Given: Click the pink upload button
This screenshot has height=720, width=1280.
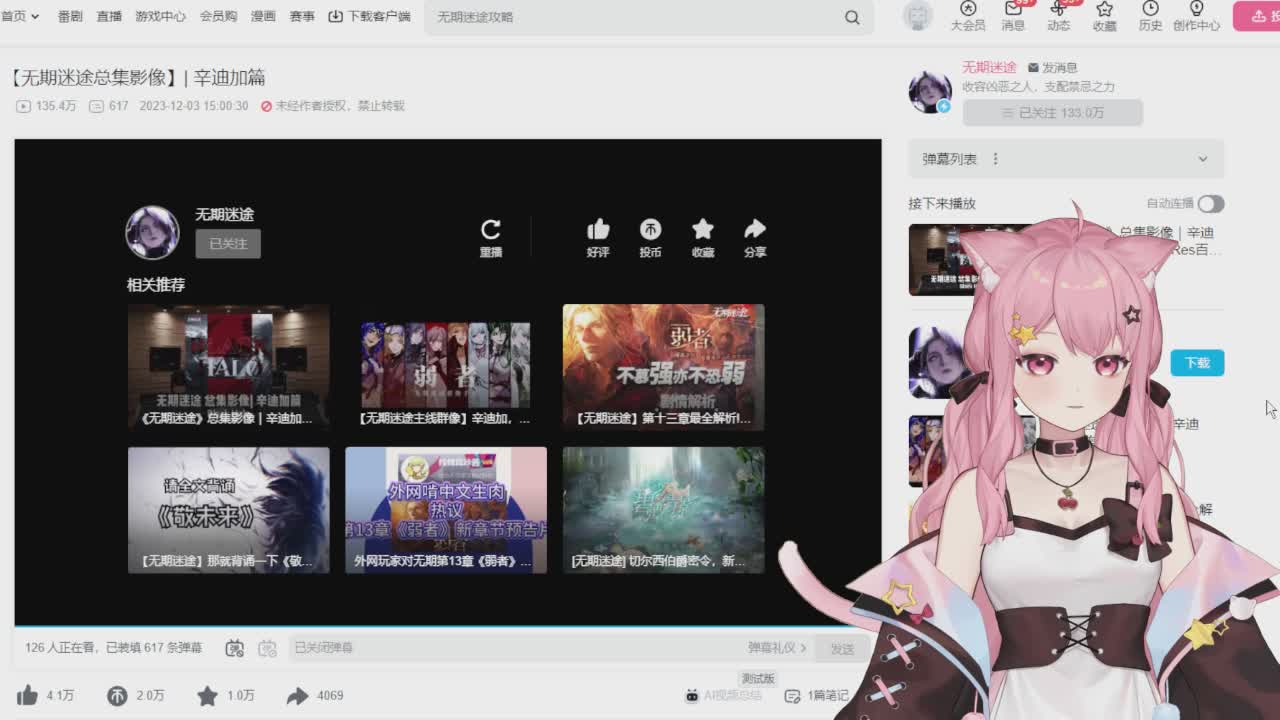Looking at the screenshot, I should coord(1257,16).
